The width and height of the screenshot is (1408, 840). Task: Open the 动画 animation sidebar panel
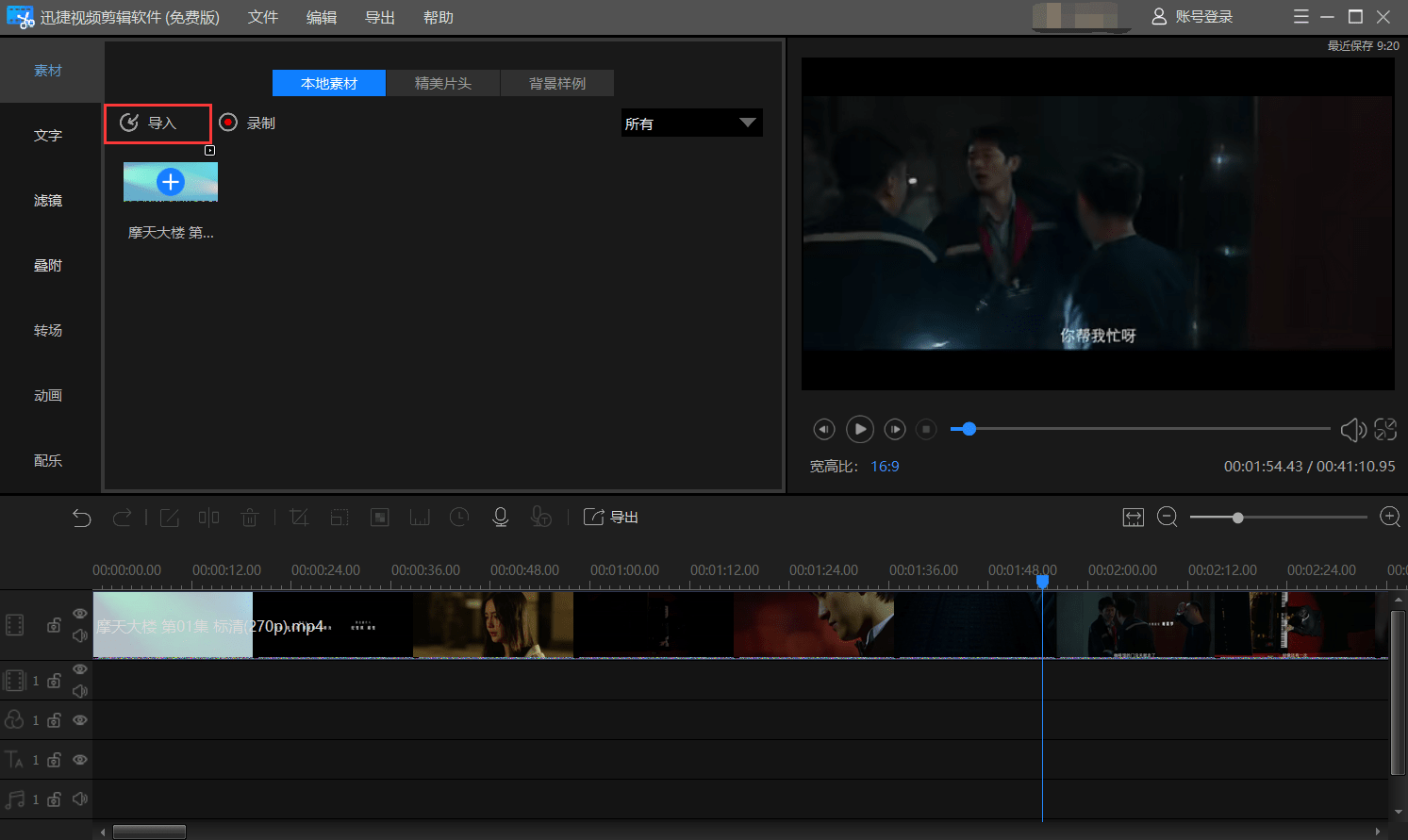tap(48, 396)
